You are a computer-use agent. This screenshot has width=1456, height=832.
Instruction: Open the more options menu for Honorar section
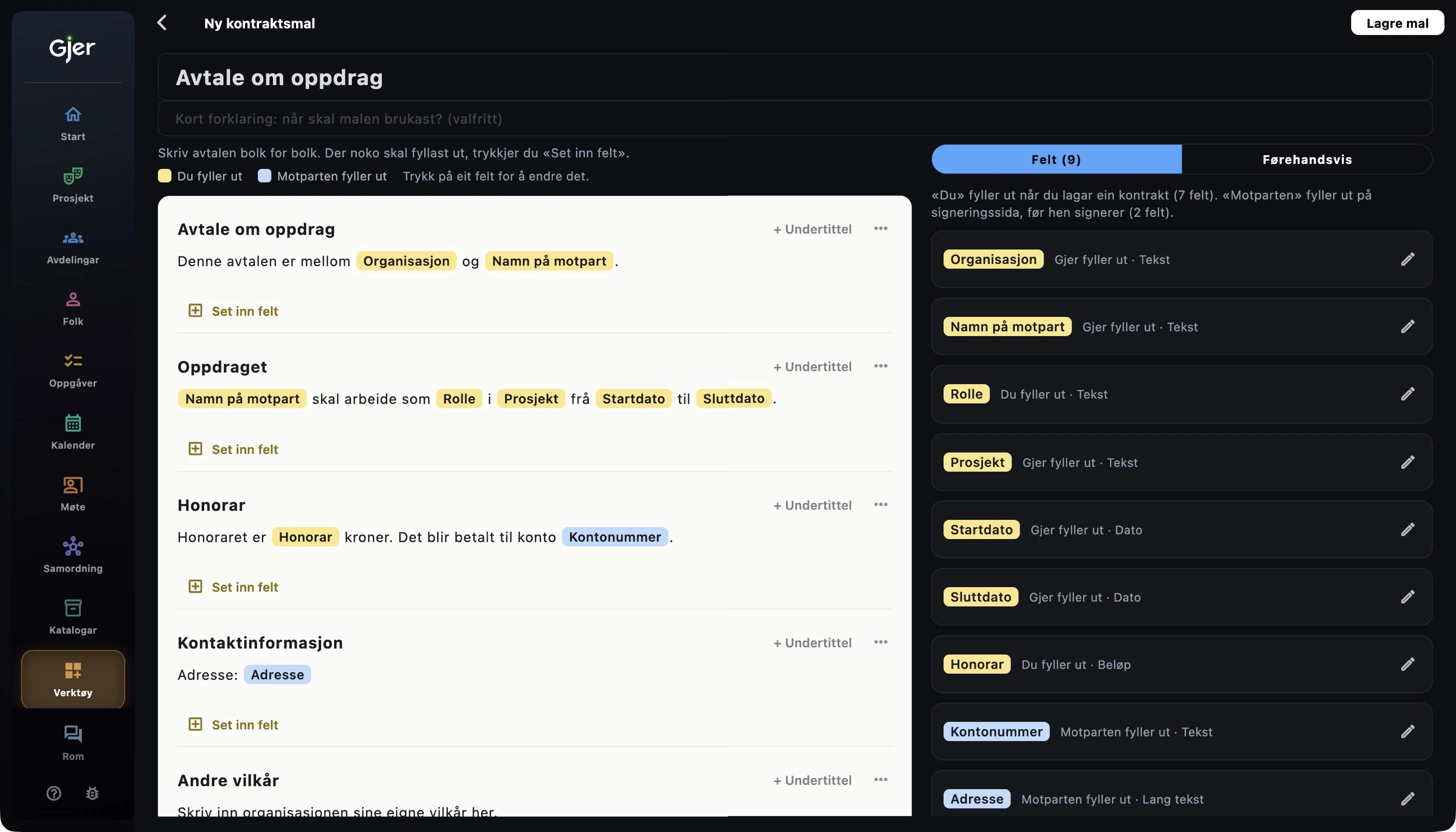(880, 504)
